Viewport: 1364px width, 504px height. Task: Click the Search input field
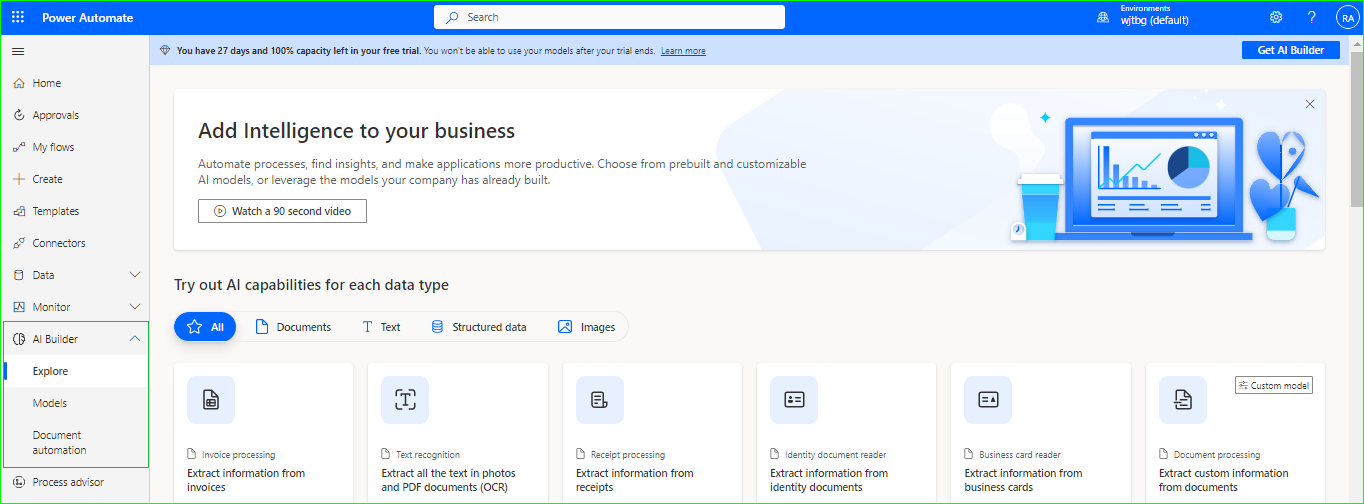[x=609, y=17]
